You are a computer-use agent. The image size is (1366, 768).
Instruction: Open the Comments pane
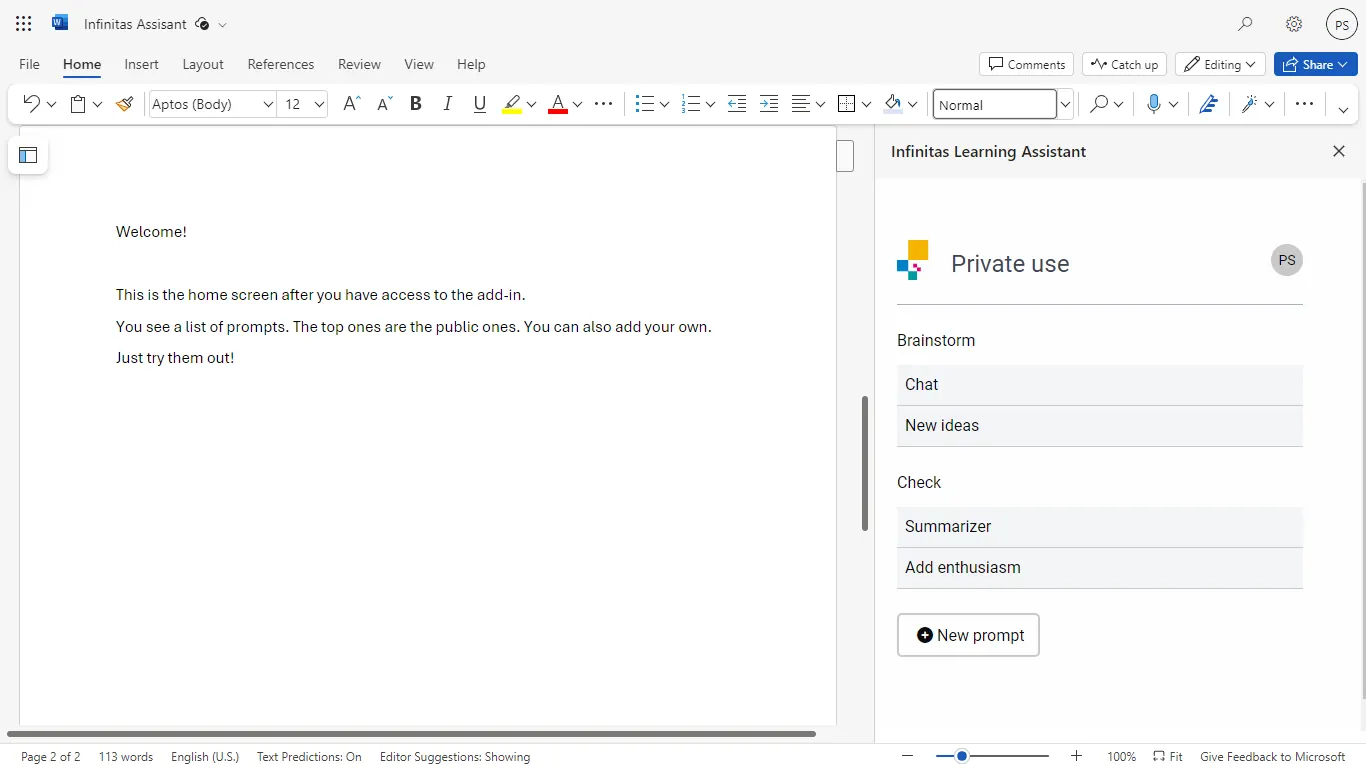(1026, 64)
